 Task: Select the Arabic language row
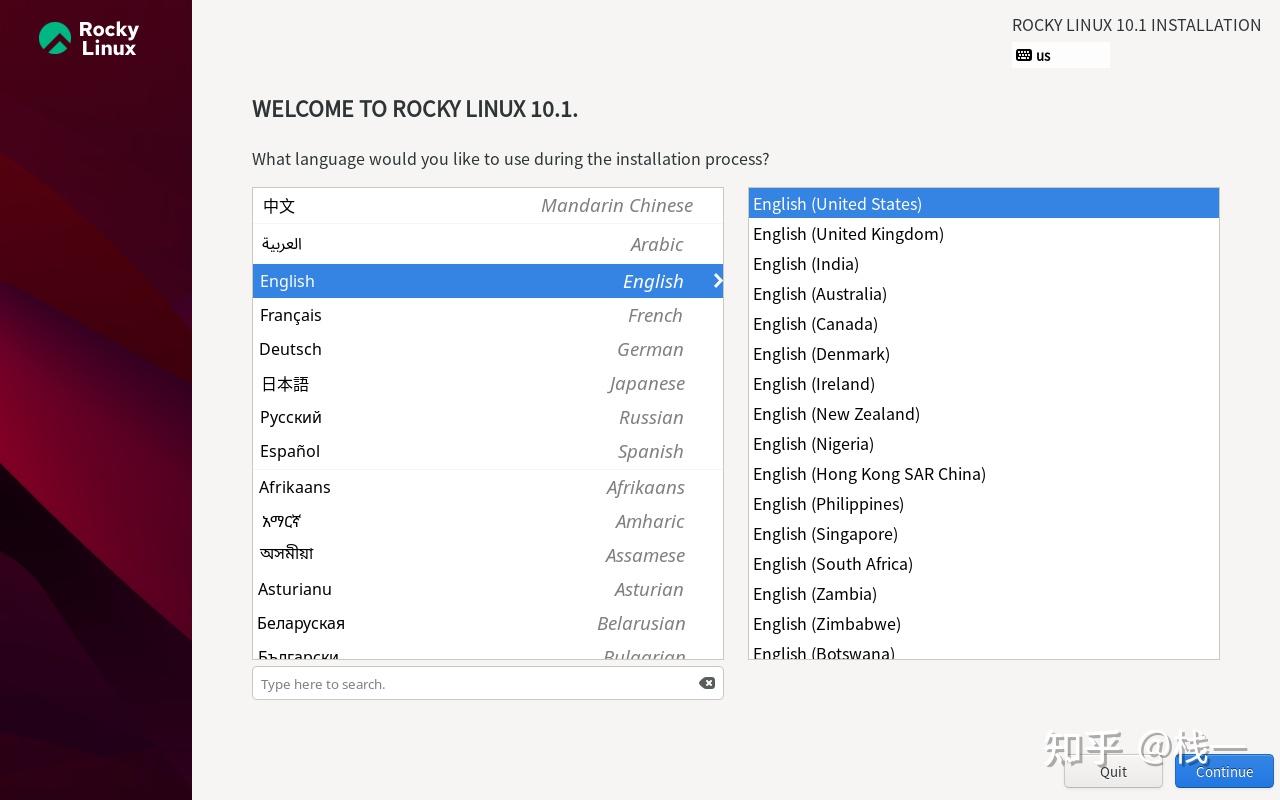click(488, 244)
